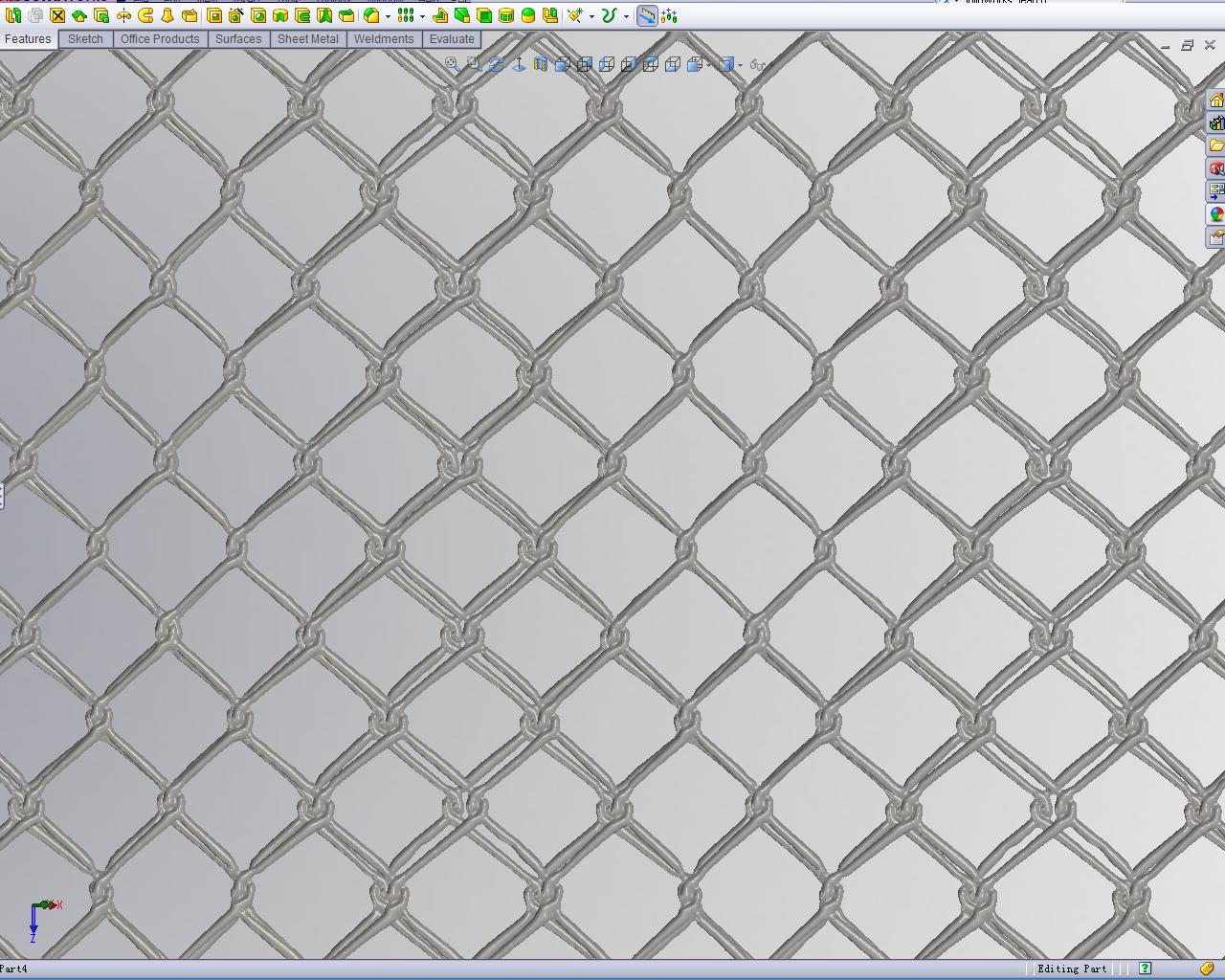Viewport: 1225px width, 980px height.
Task: Open the Hole Wizard tool
Action: tap(235, 15)
